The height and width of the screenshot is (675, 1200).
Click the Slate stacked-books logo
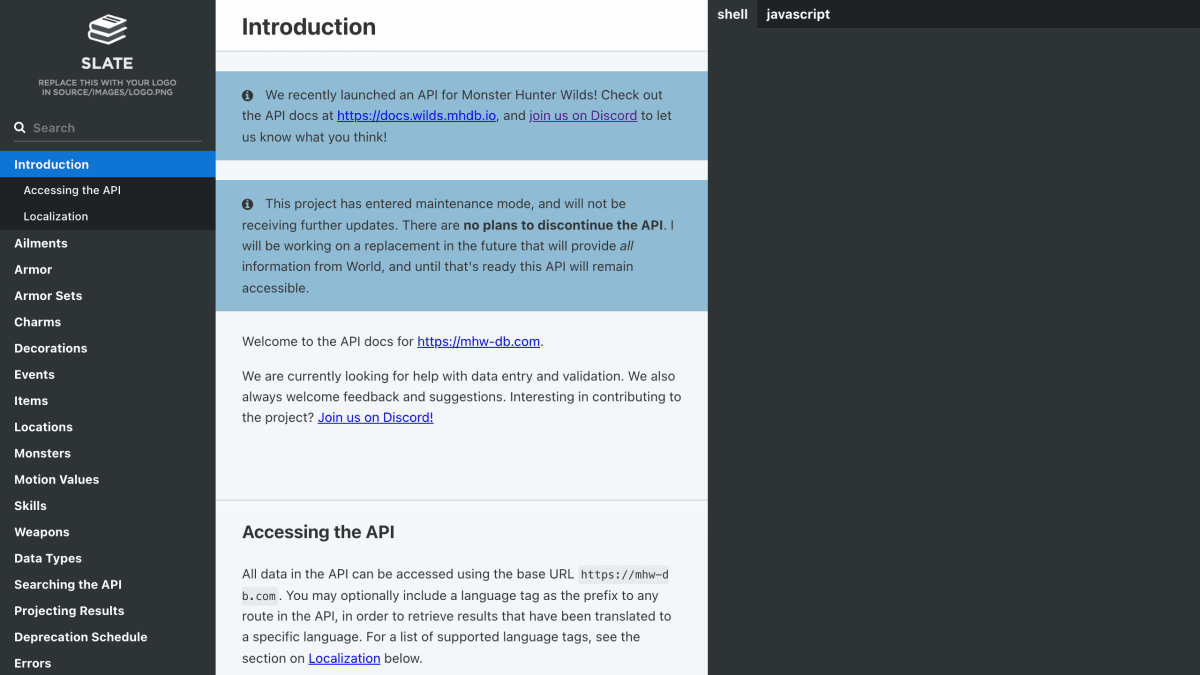pyautogui.click(x=107, y=30)
